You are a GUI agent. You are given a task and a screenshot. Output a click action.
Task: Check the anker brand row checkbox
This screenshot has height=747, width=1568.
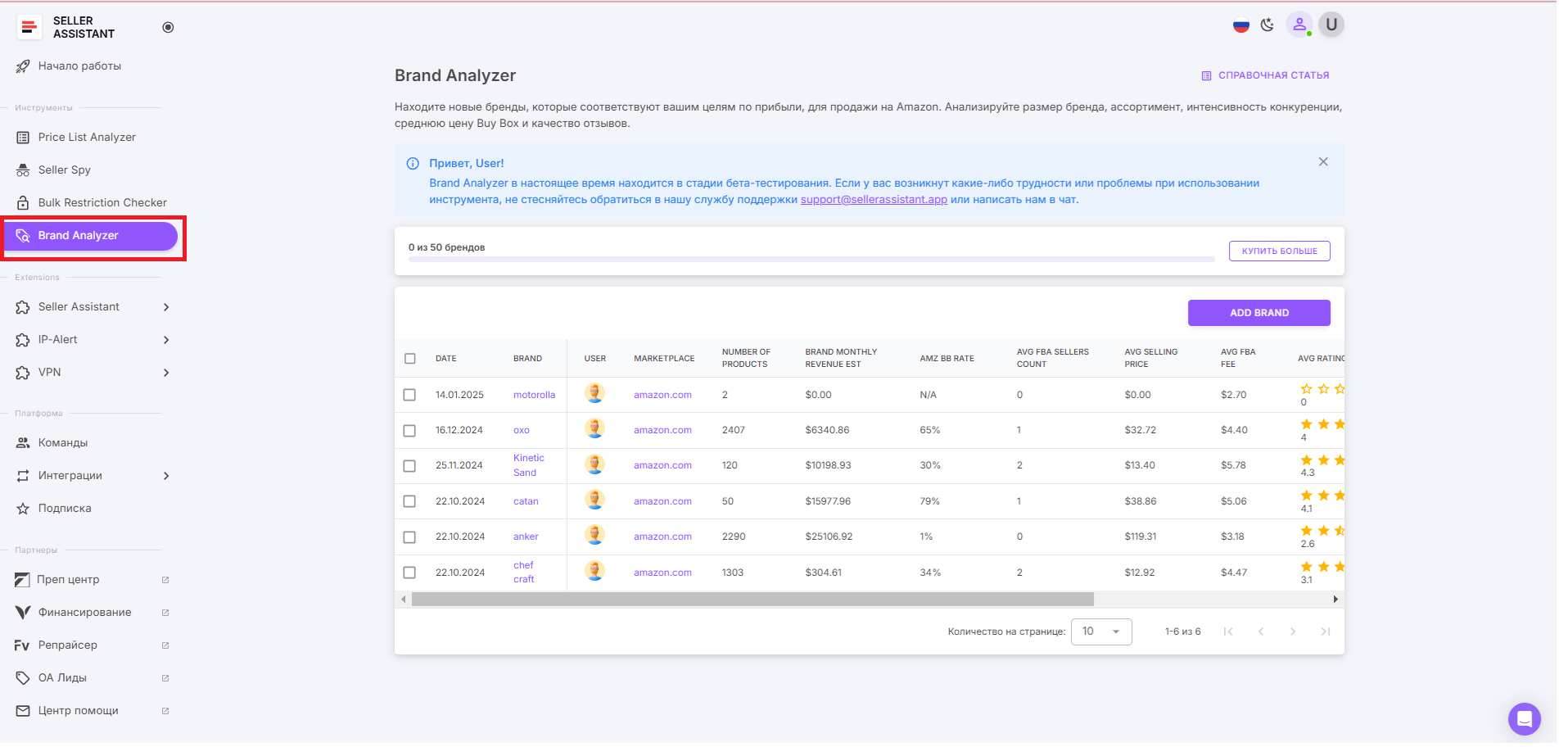(x=410, y=536)
